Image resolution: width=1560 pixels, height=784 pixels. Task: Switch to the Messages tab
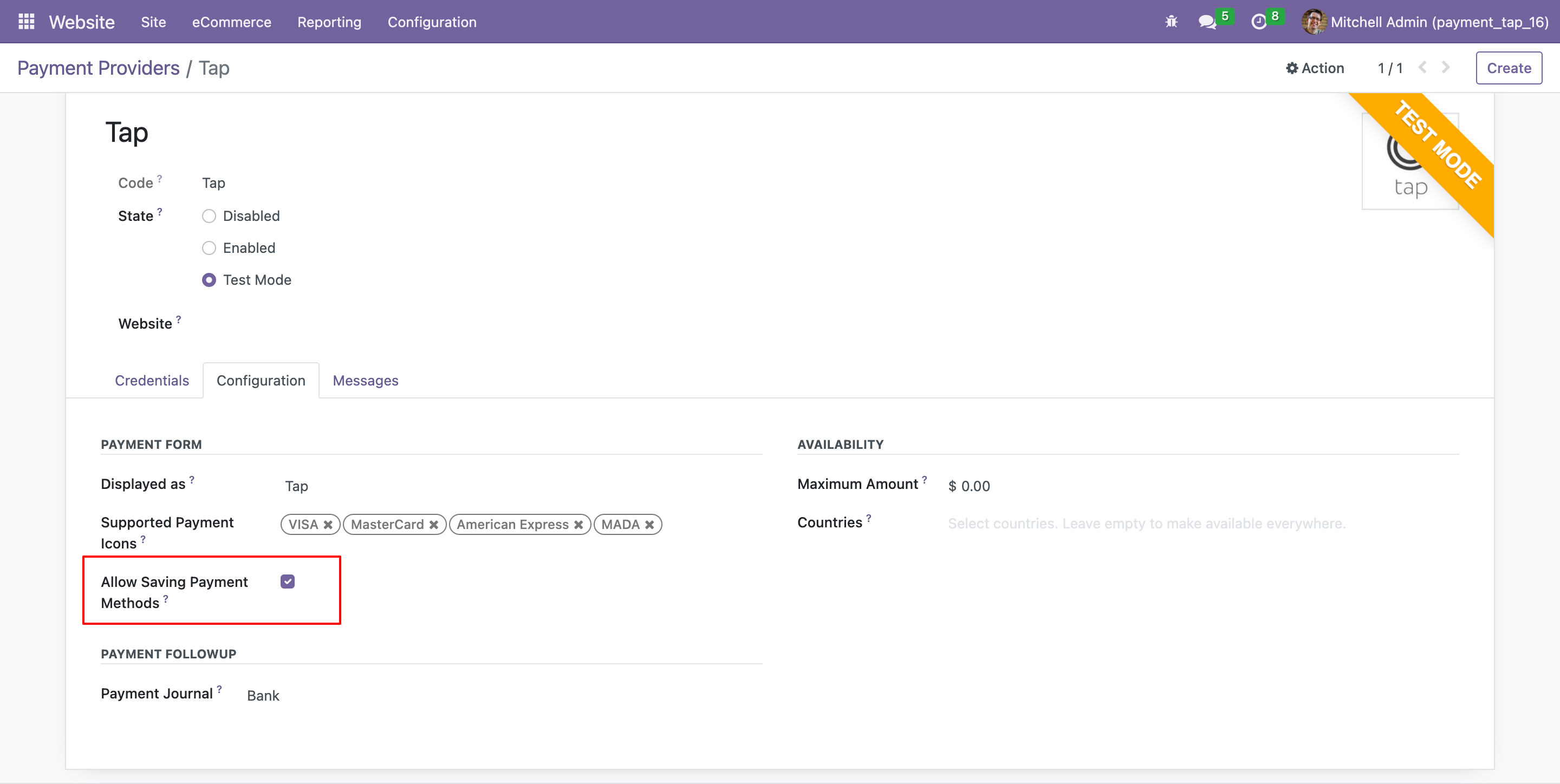click(x=365, y=380)
